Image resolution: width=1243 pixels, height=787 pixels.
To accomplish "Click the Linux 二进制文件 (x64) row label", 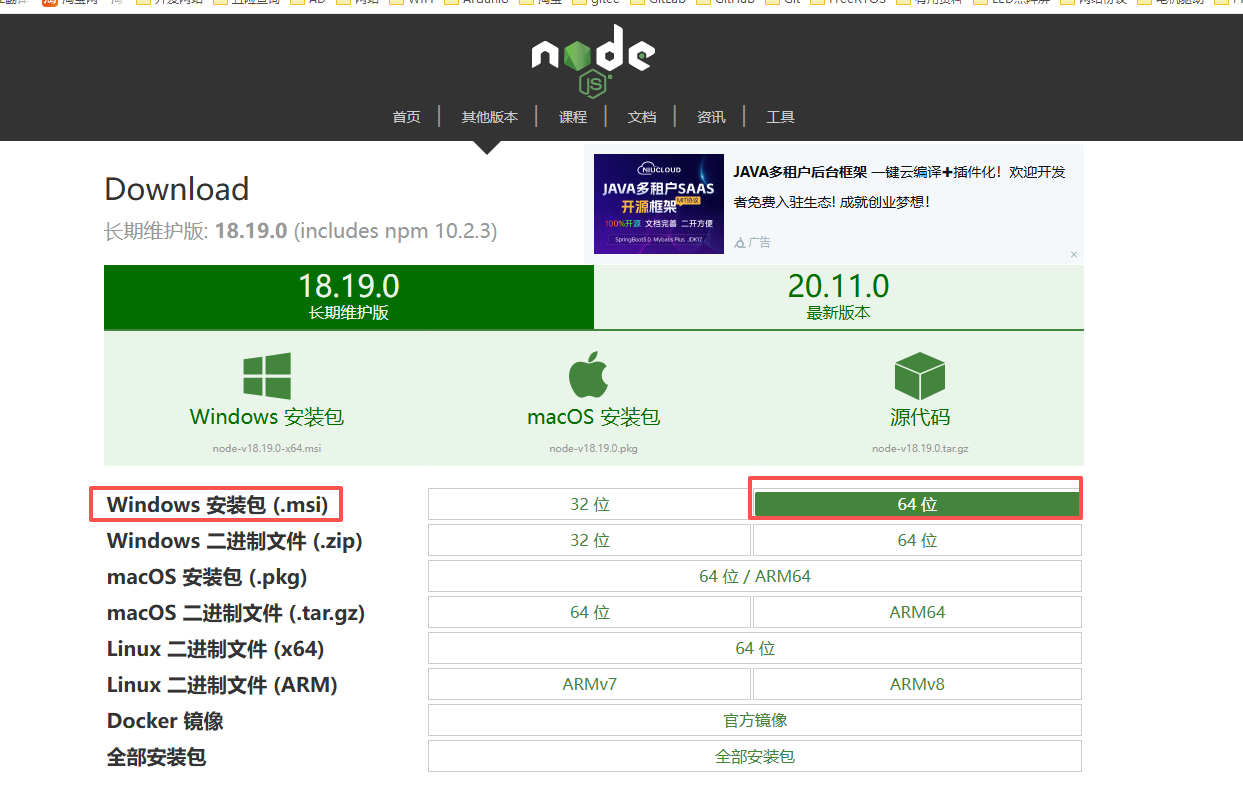I will pos(216,649).
